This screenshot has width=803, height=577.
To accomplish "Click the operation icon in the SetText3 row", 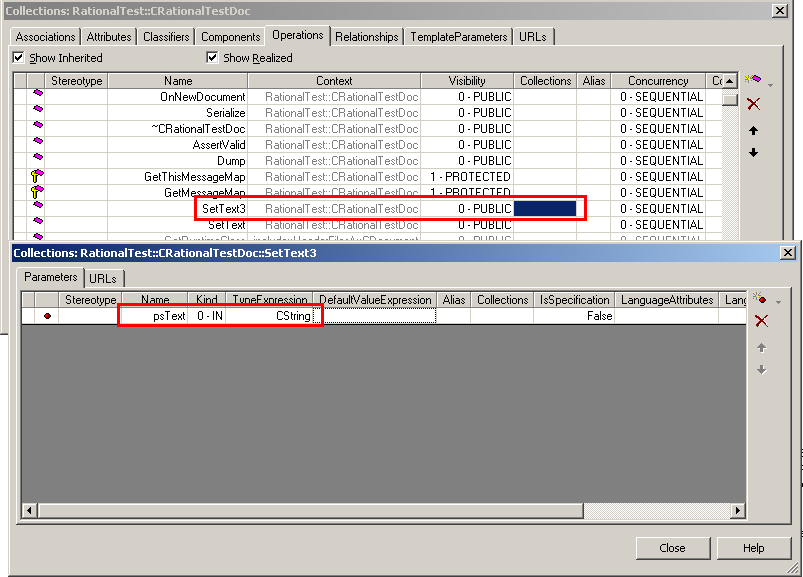I will click(x=38, y=205).
